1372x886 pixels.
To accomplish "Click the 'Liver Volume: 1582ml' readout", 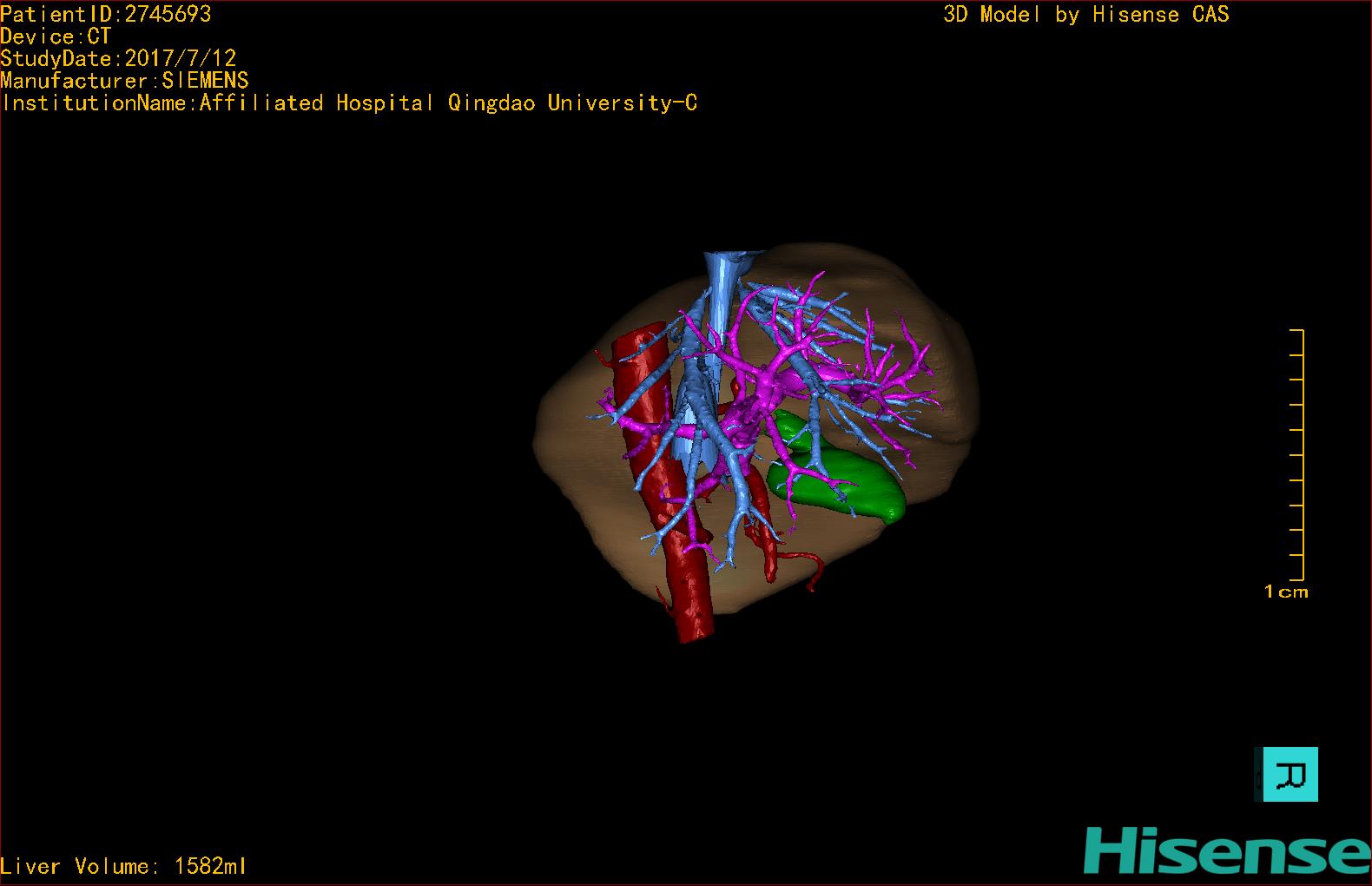I will [123, 866].
